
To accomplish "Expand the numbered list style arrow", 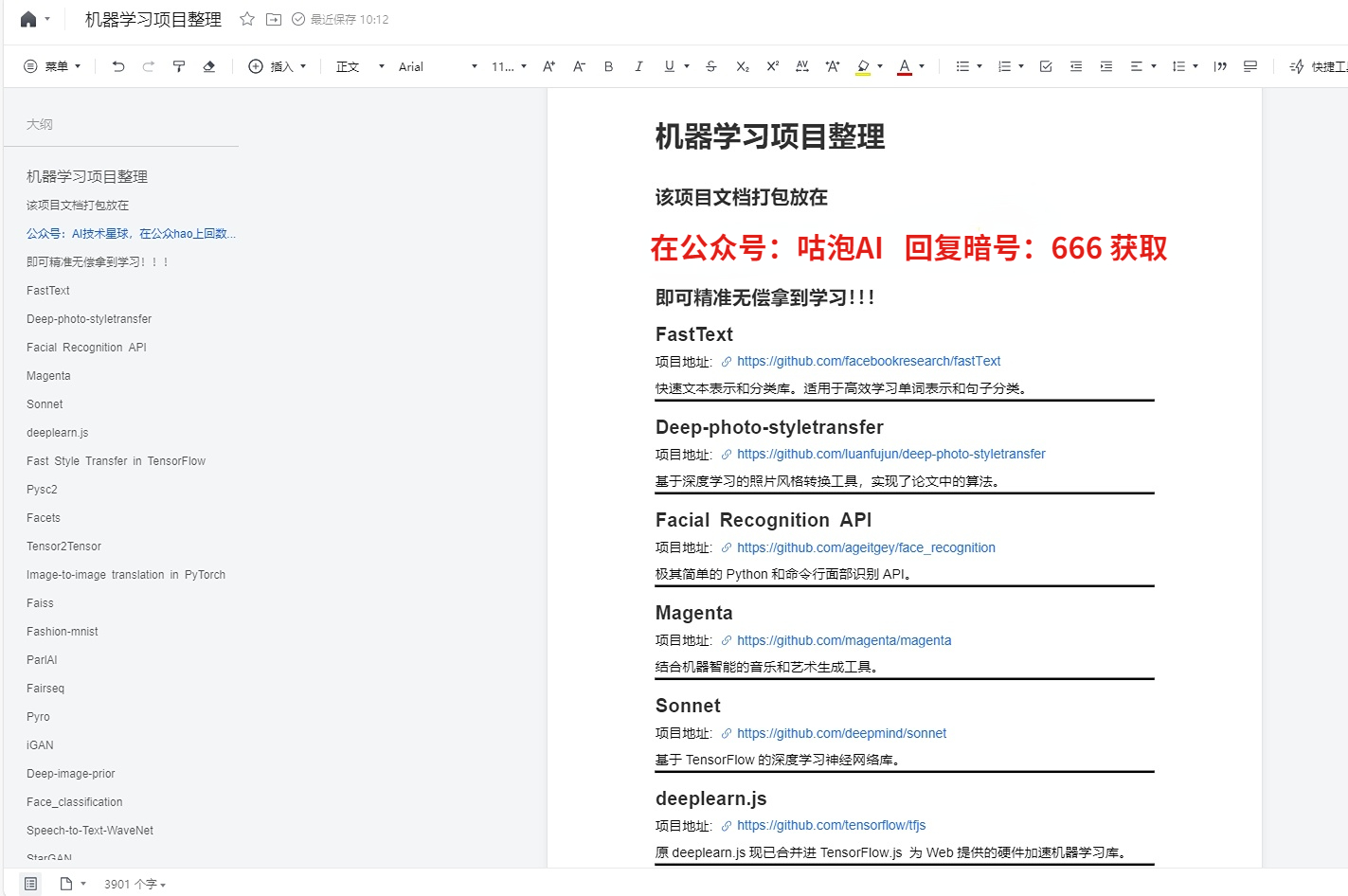I will [x=1021, y=66].
